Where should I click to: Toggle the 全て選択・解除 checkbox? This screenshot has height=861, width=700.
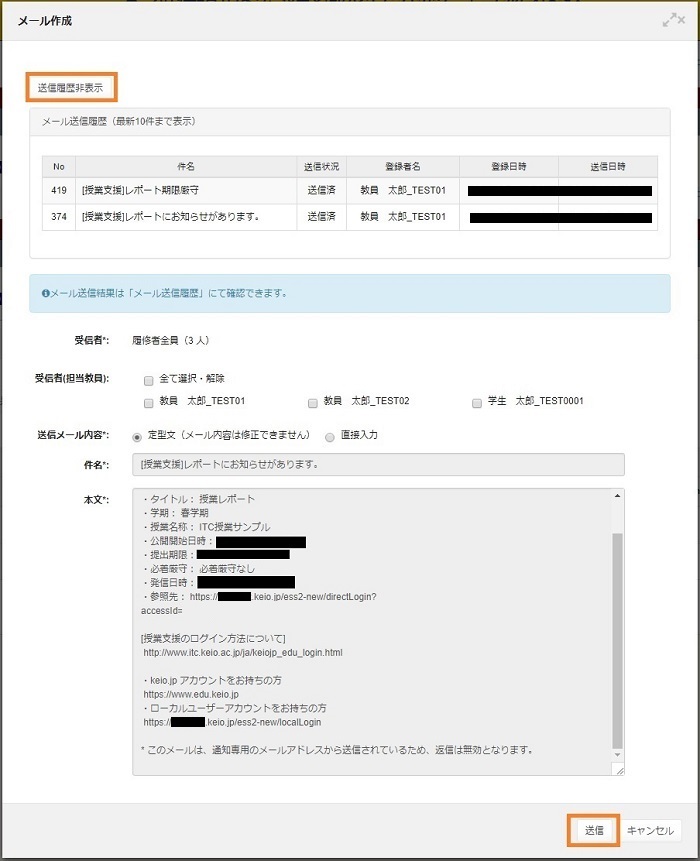click(x=149, y=380)
